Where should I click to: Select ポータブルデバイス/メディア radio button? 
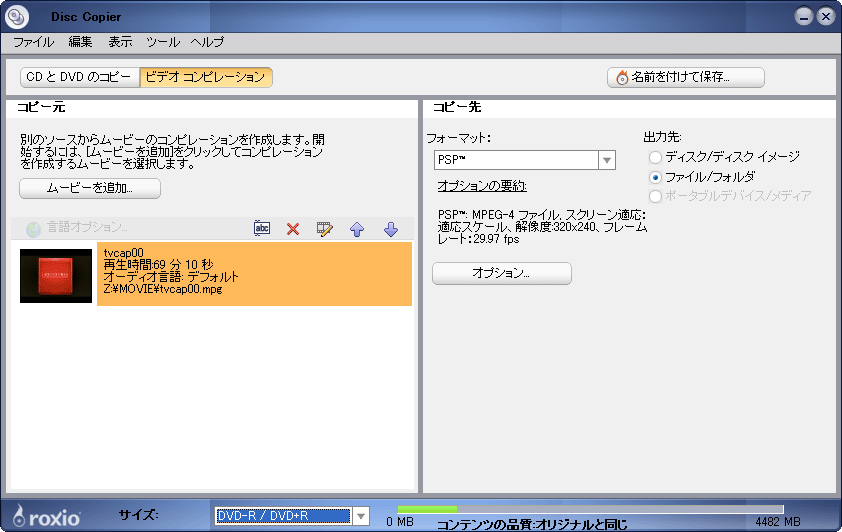point(655,196)
